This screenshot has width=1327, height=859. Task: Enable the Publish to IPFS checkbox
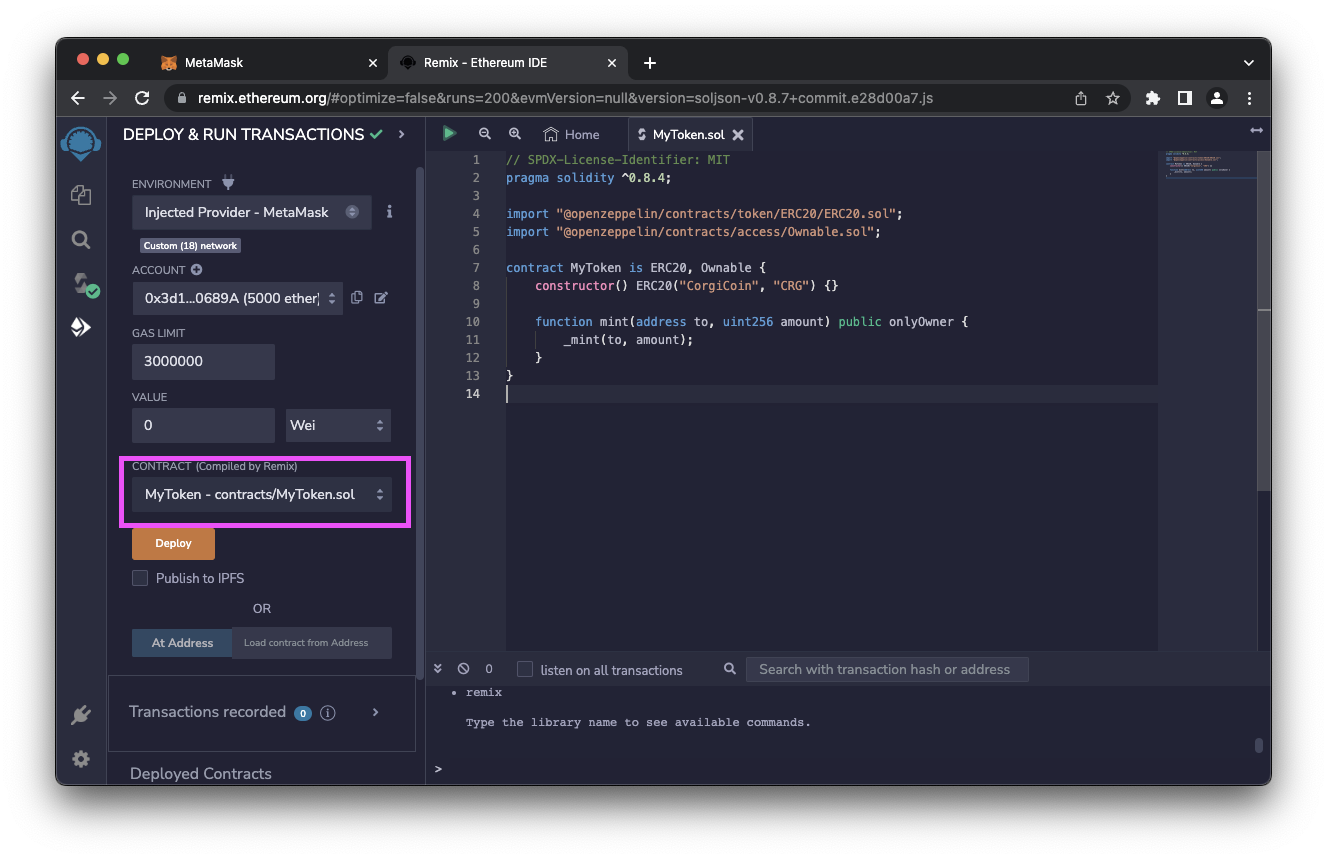tap(140, 578)
